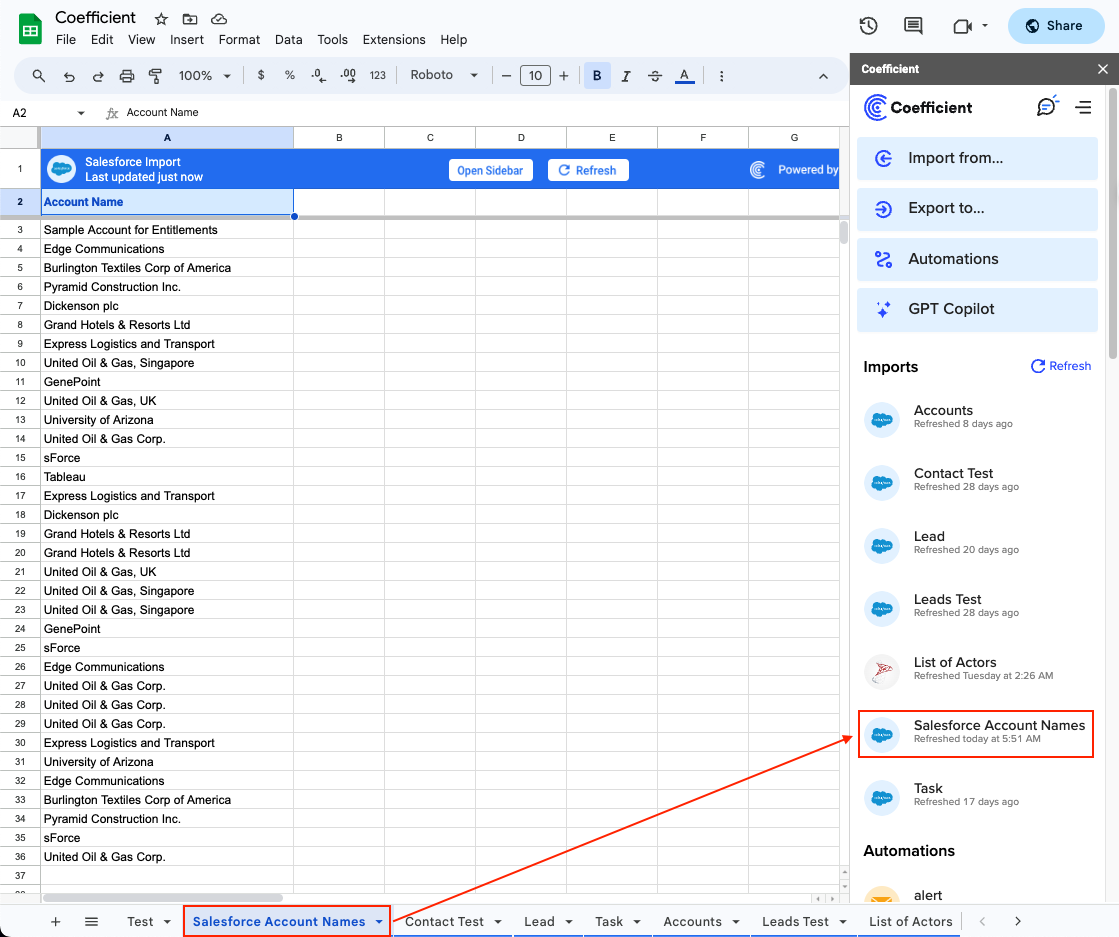
Task: Format selection as percent
Action: [x=290, y=75]
